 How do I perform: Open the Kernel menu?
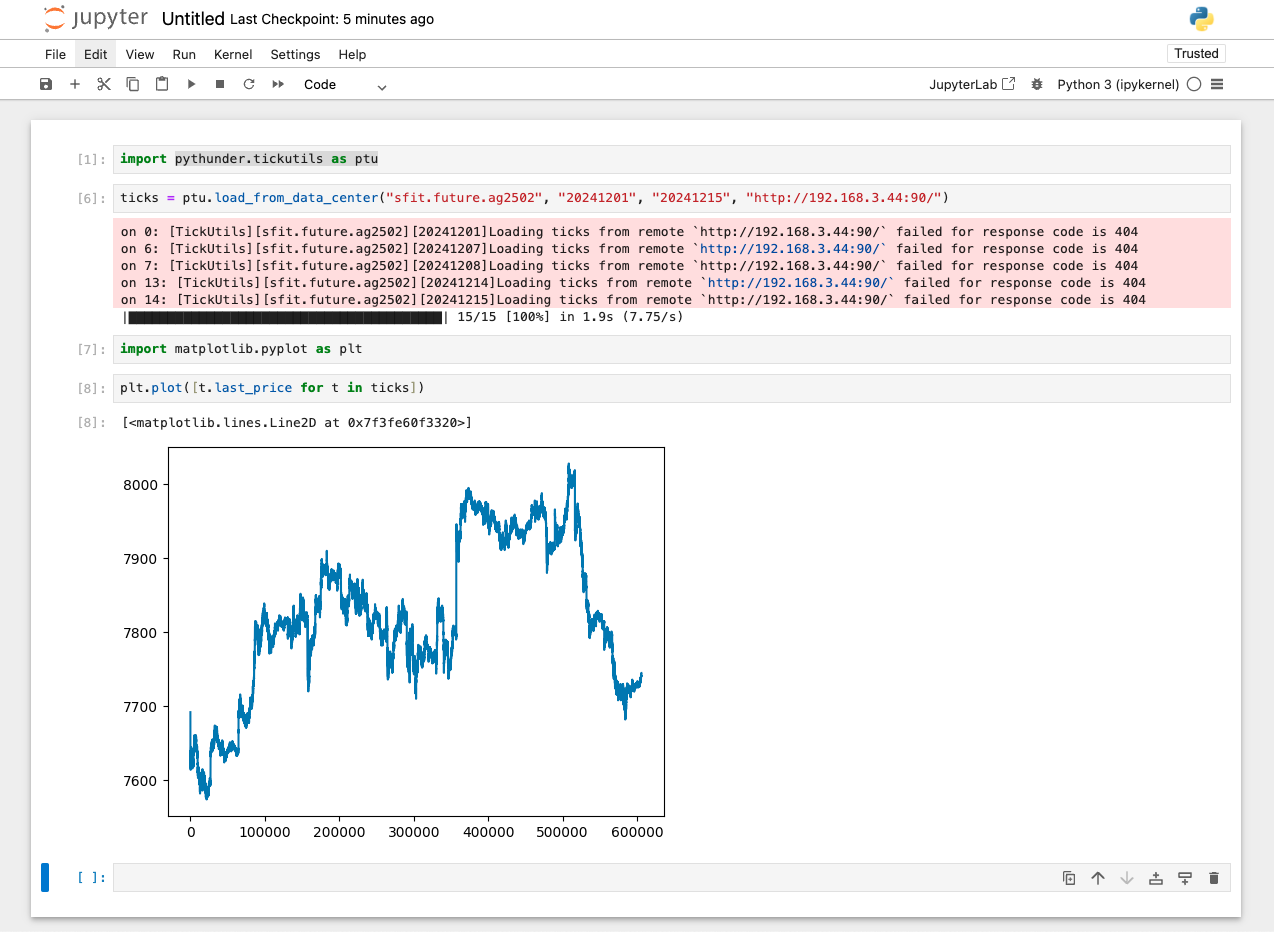click(x=233, y=55)
